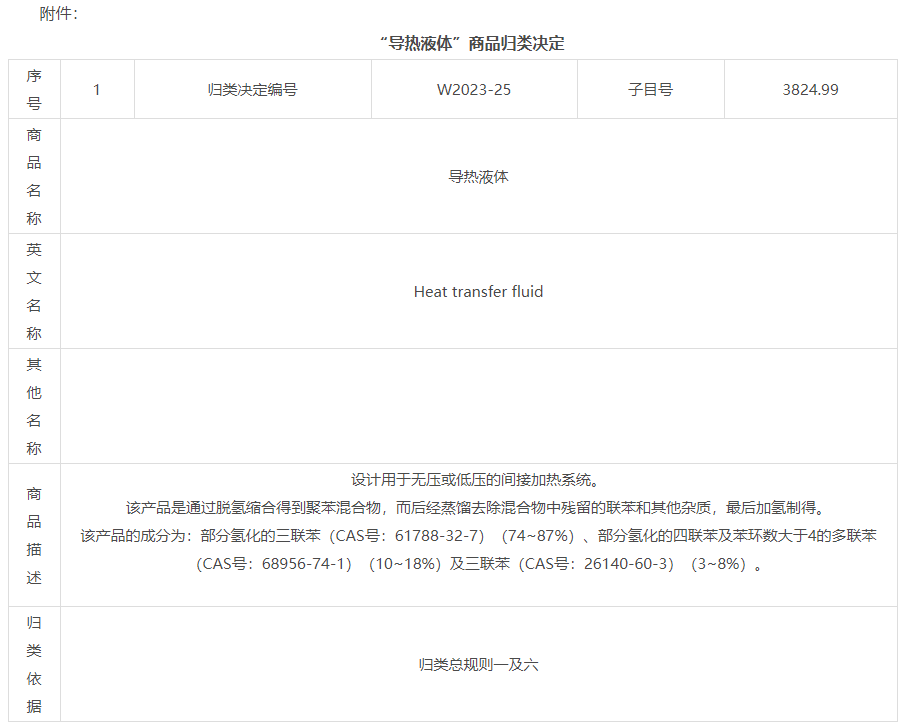This screenshot has width=900, height=727.
Task: Click the document title “导热液体”商品归类决定
Action: click(x=472, y=43)
